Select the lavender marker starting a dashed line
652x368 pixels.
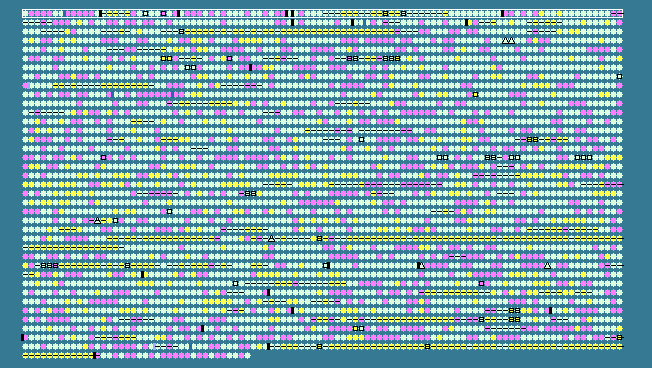click(154, 346)
